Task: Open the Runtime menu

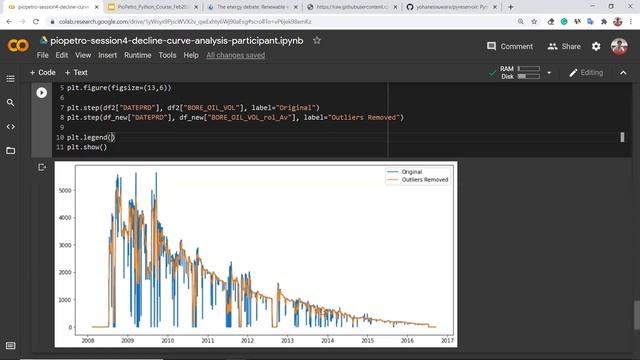Action: [138, 55]
